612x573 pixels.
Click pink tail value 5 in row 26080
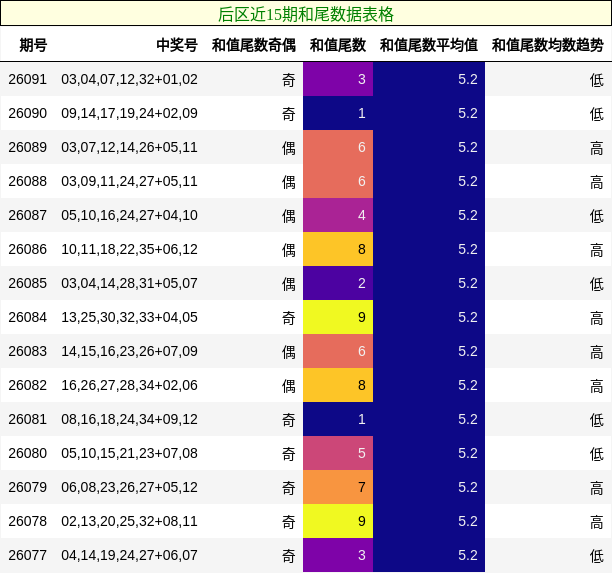coord(338,453)
